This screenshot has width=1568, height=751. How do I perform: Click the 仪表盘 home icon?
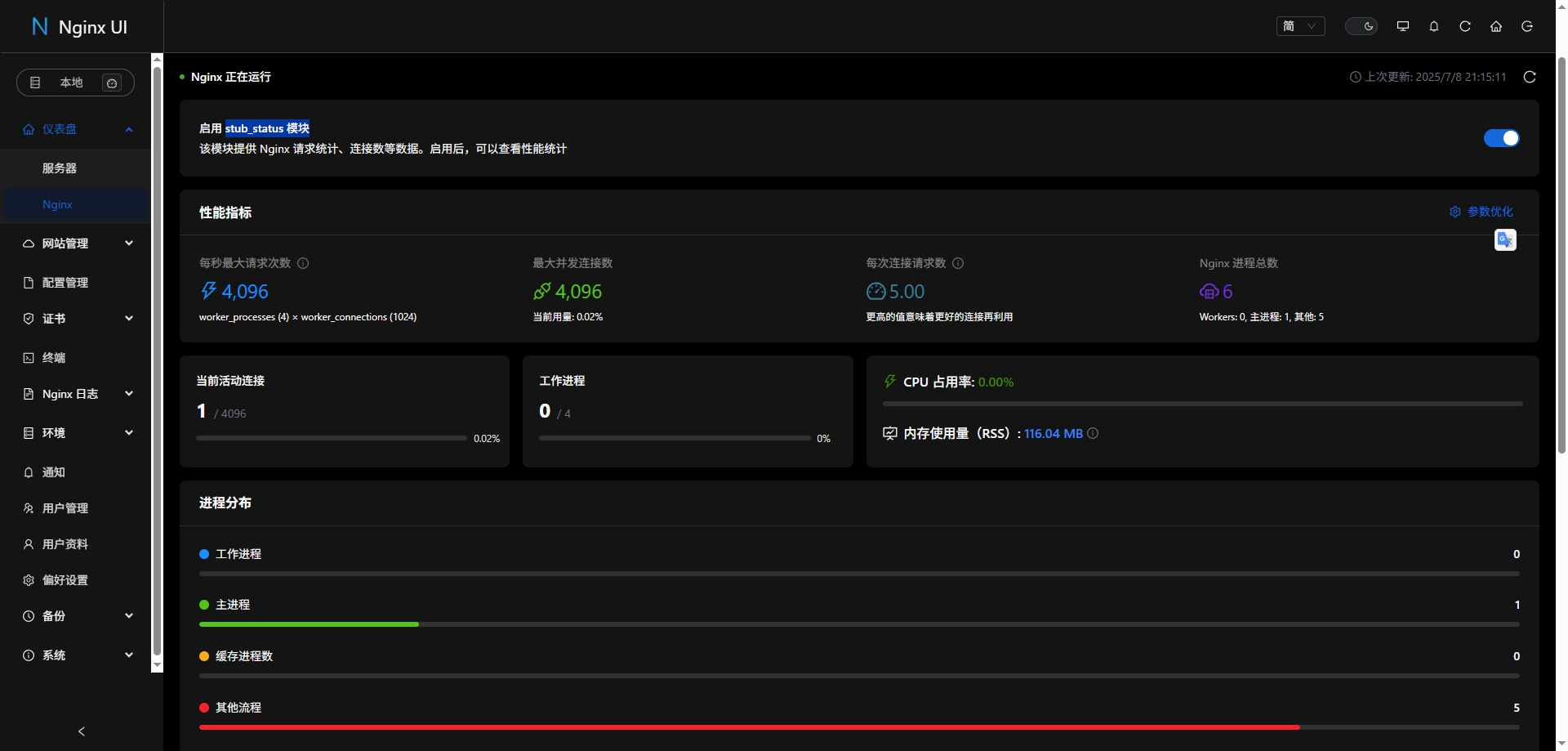29,129
